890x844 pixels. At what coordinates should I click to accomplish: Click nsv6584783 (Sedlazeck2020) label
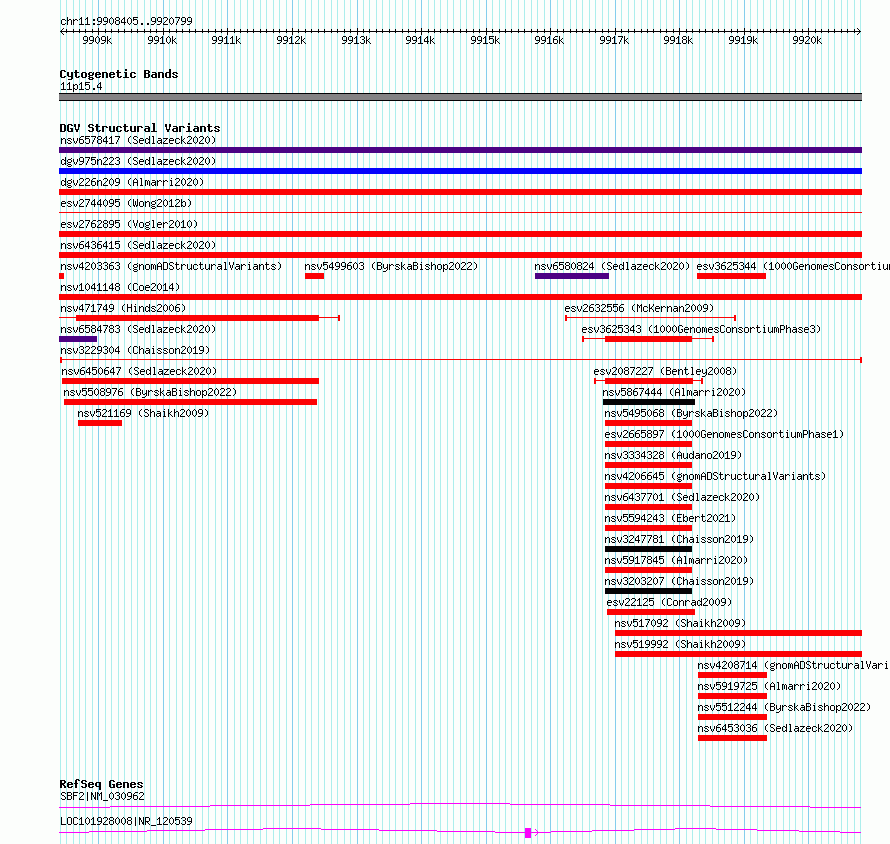point(138,329)
